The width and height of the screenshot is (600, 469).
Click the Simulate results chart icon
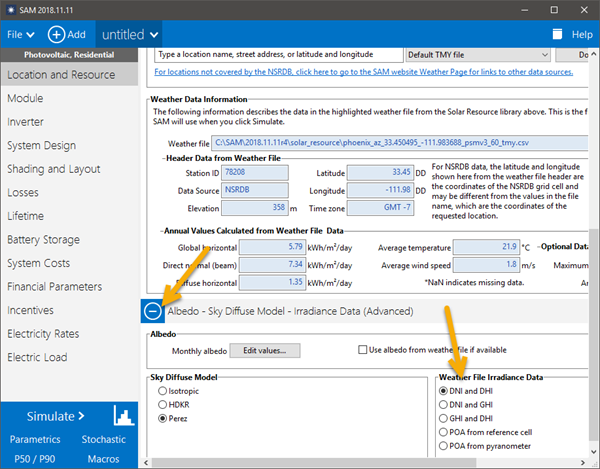pyautogui.click(x=124, y=415)
